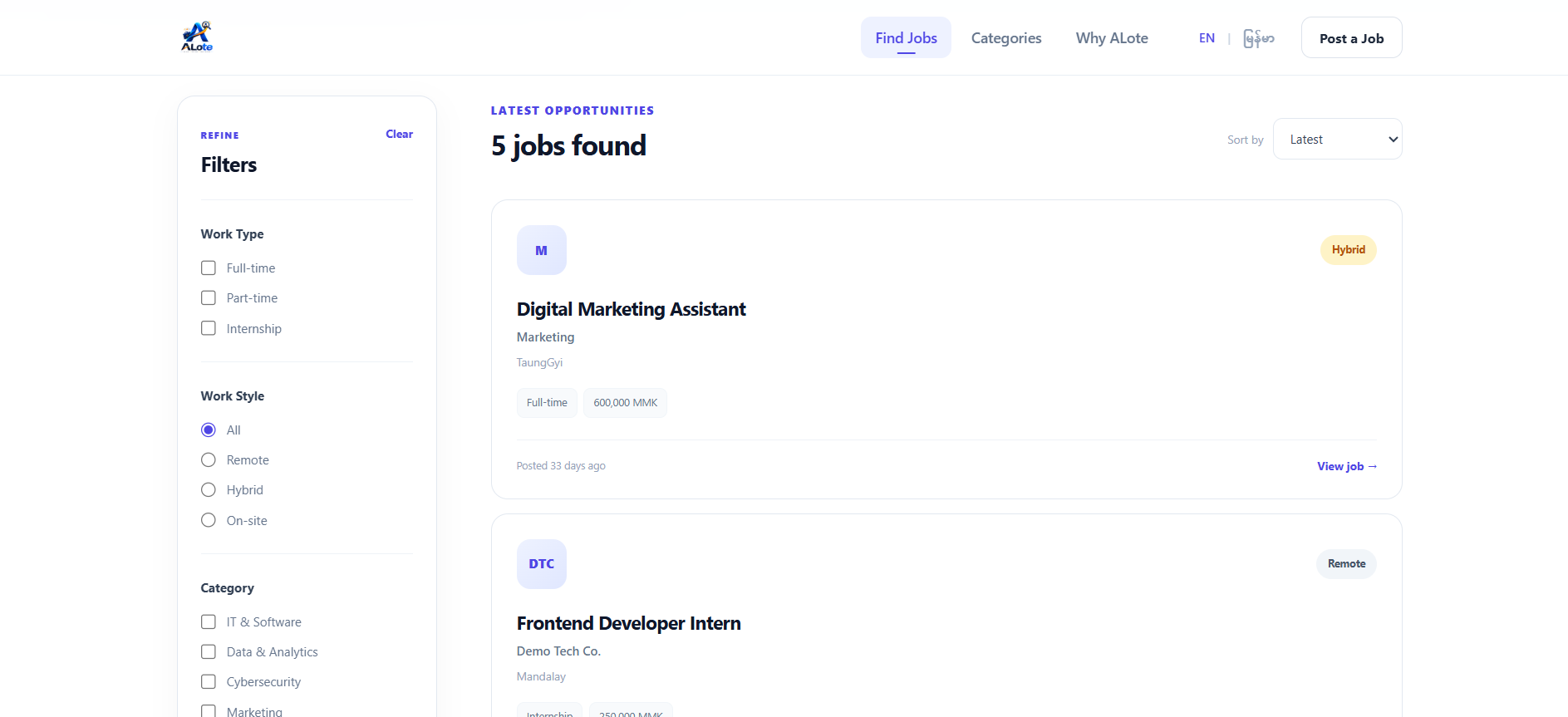Open the Find Jobs tab
The width and height of the screenshot is (1568, 717).
pos(906,38)
